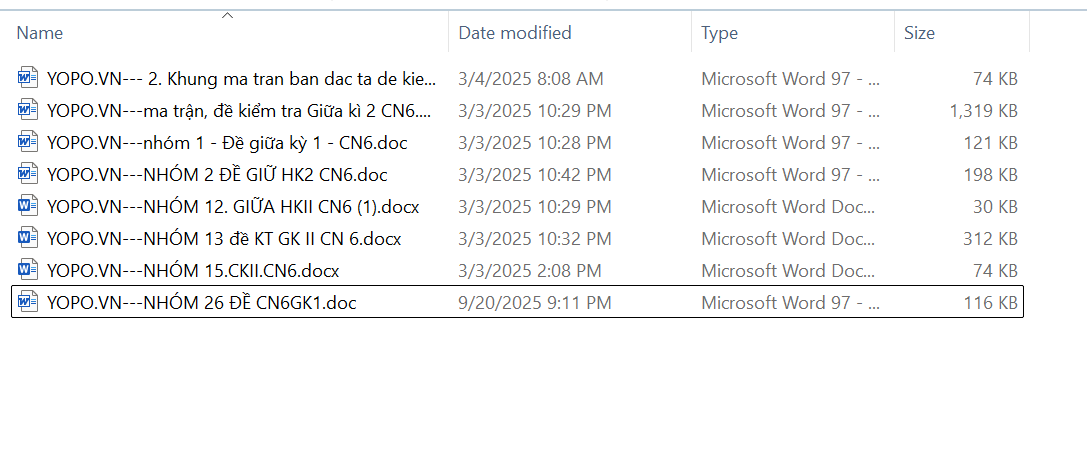Select file name NHÓM 13 đề KT GK II CN 6.docx
Image resolution: width=1087 pixels, height=476 pixels.
[224, 239]
